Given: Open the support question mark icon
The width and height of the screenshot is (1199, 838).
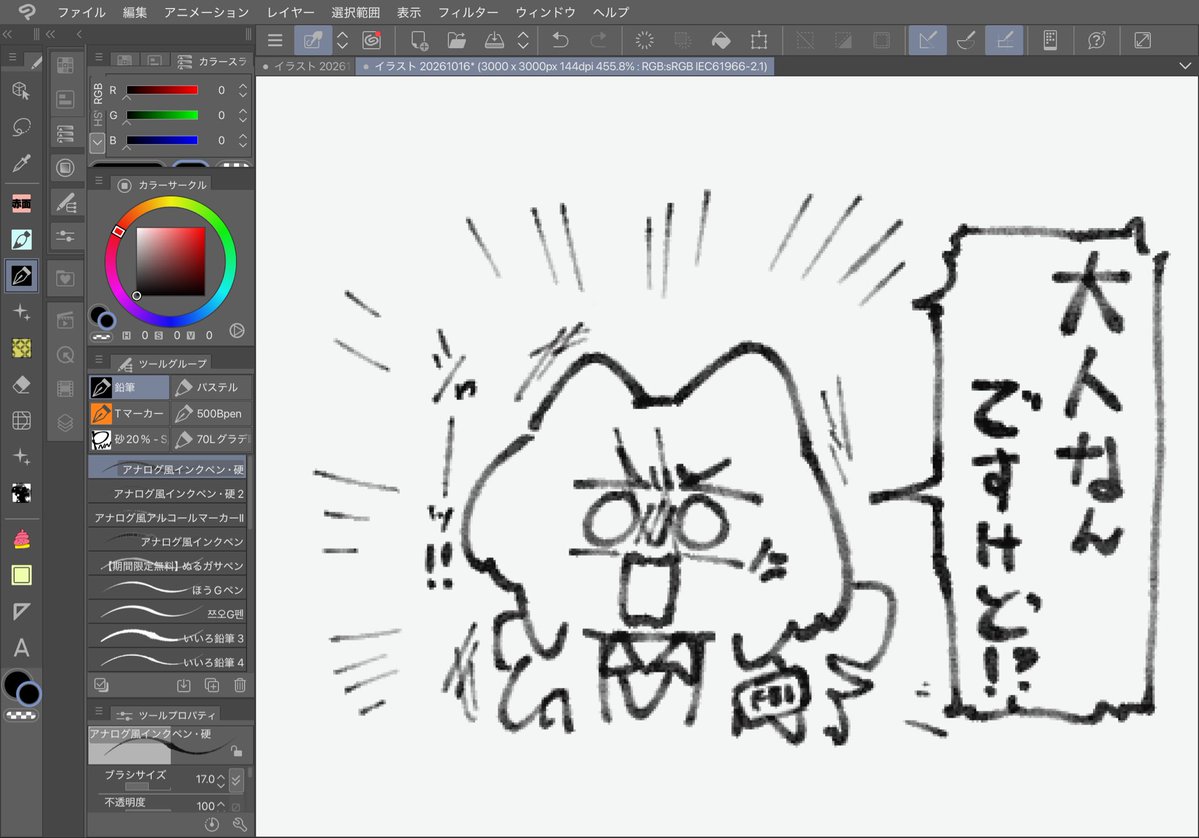Looking at the screenshot, I should [1097, 40].
